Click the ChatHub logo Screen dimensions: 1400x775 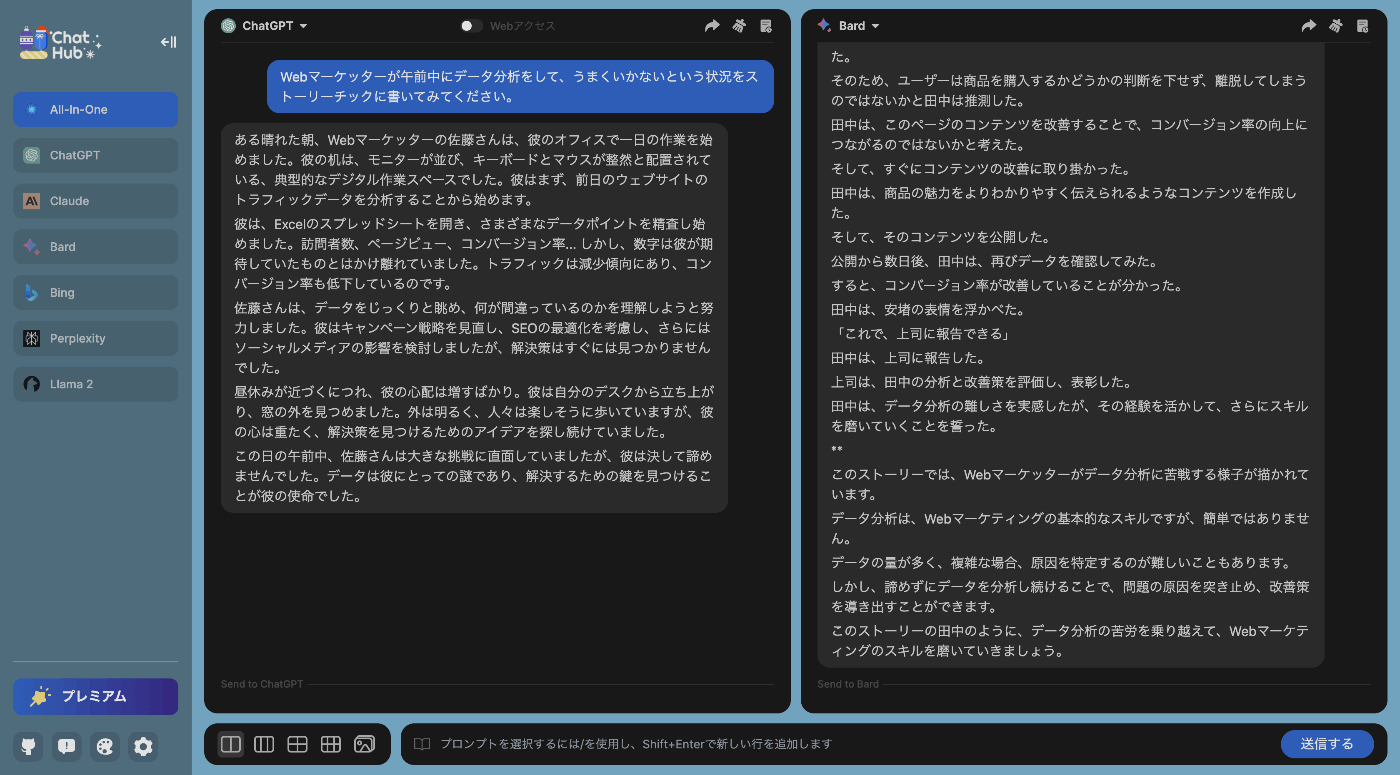61,42
